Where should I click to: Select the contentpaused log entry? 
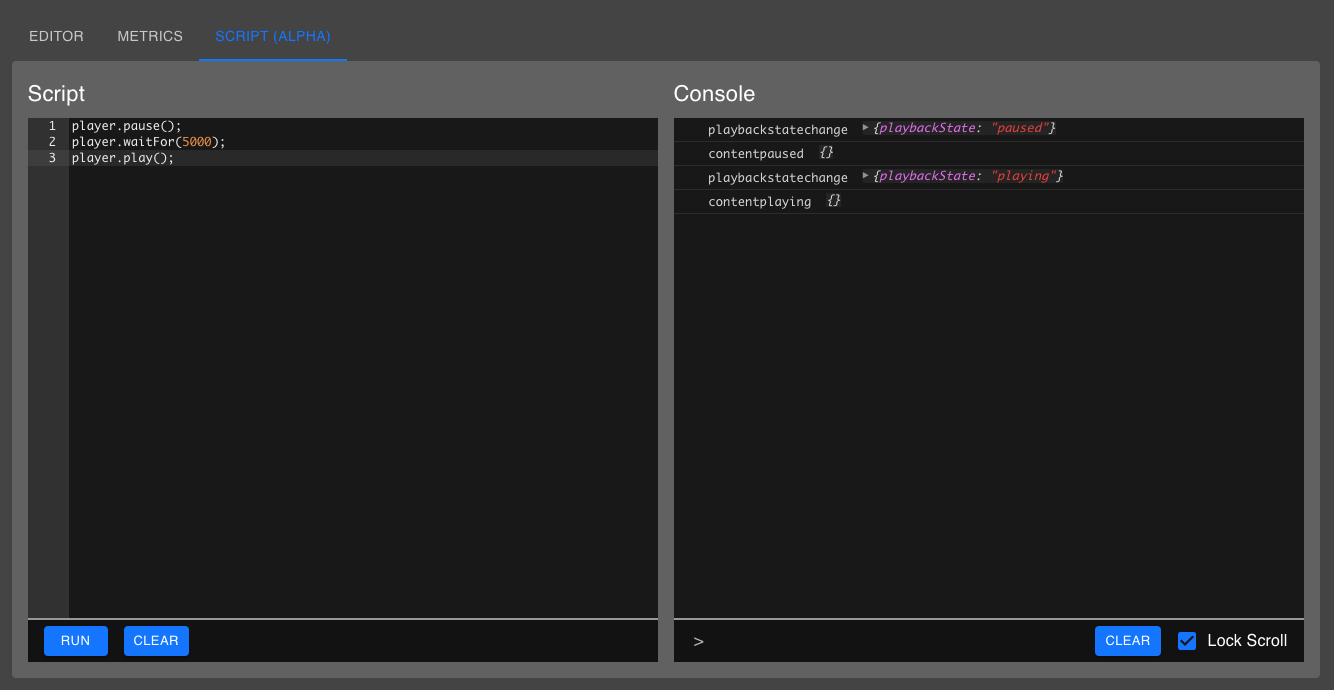[x=755, y=153]
